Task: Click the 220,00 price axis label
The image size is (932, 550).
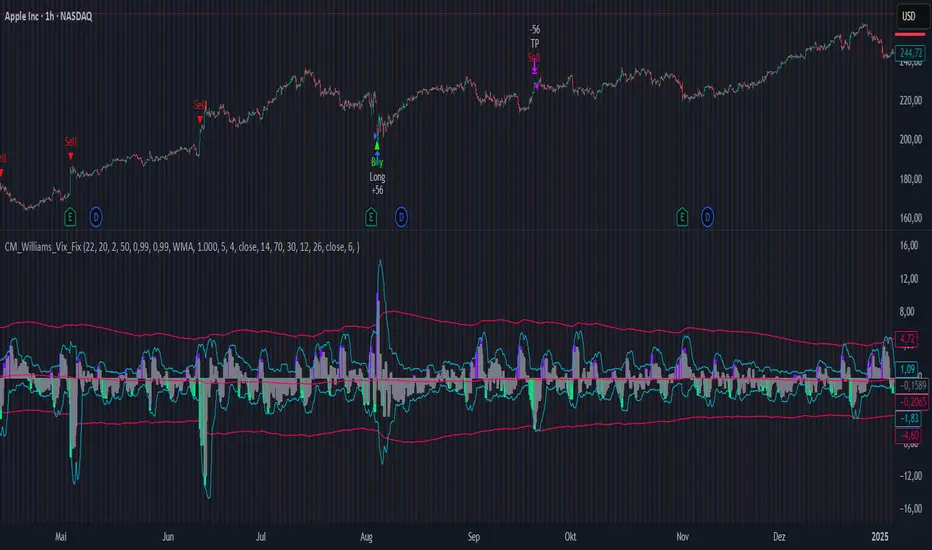Action: pyautogui.click(x=911, y=100)
